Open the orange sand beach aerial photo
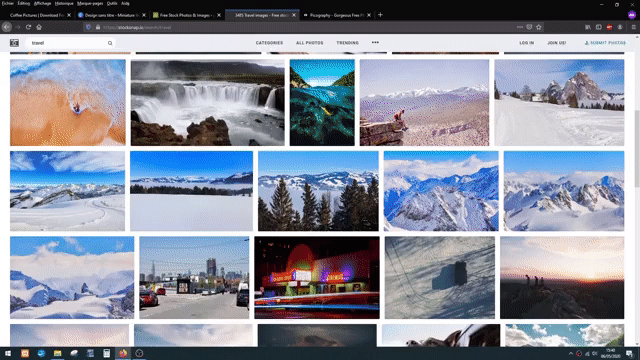 pyautogui.click(x=68, y=102)
